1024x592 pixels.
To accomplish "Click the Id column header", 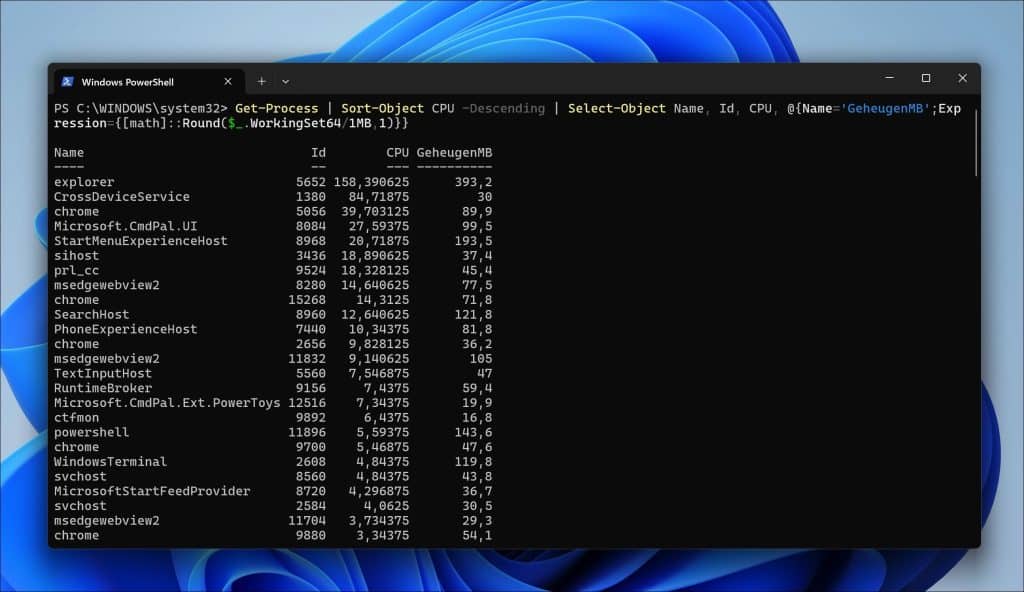I will (x=318, y=152).
